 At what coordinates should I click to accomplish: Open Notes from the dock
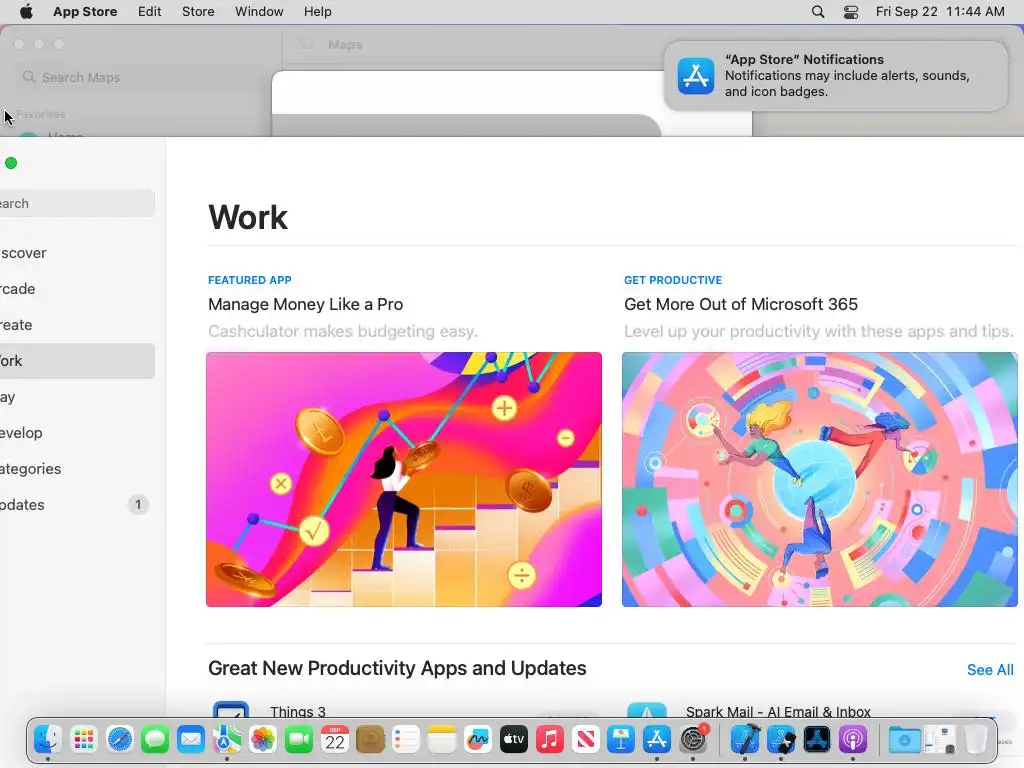[x=442, y=740]
